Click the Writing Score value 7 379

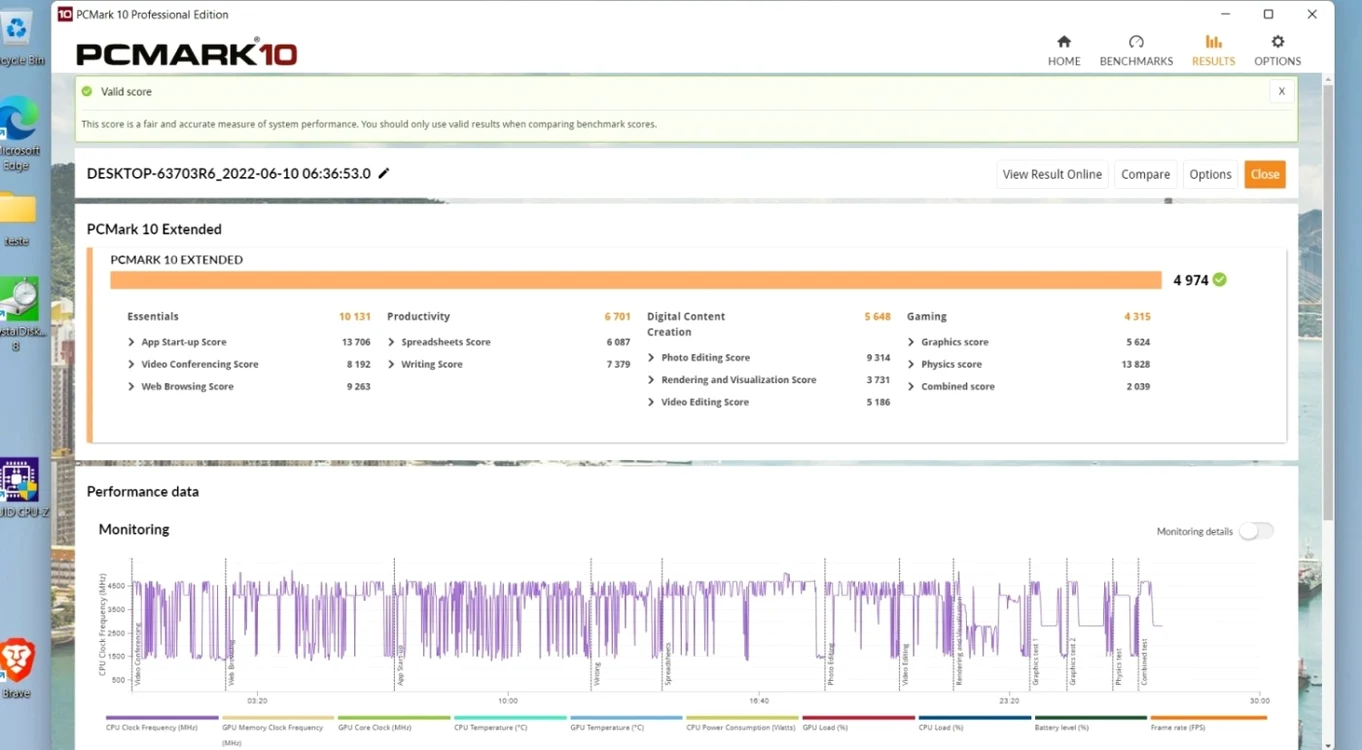point(618,364)
